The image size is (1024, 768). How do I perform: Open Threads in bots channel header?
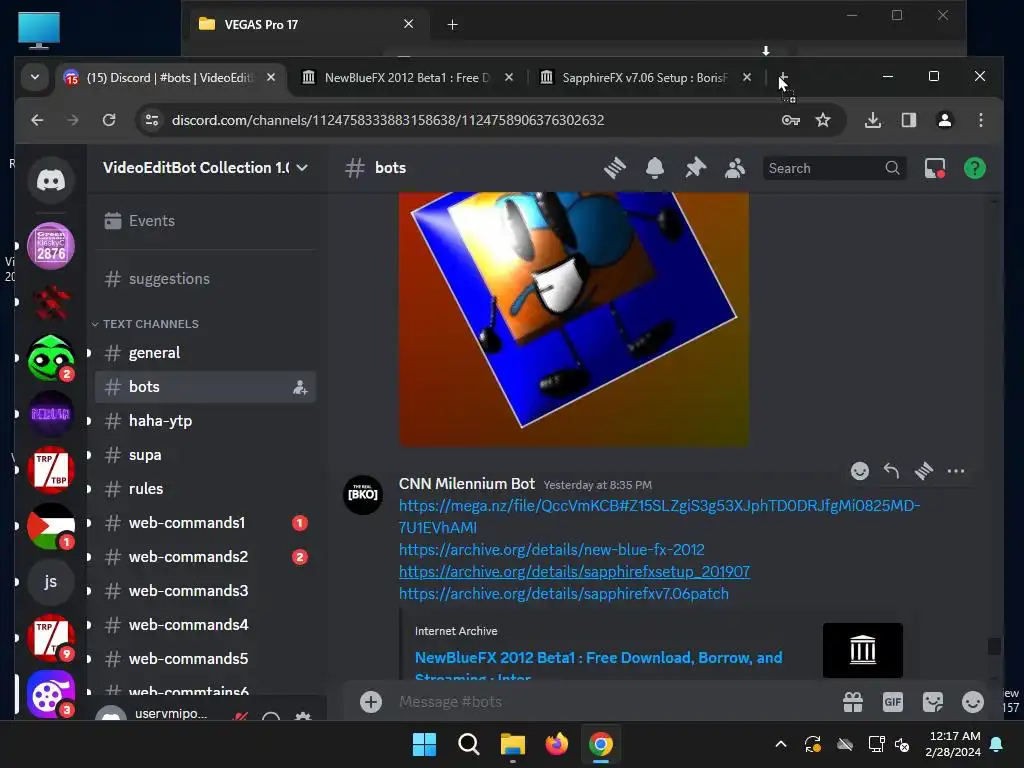(x=615, y=168)
